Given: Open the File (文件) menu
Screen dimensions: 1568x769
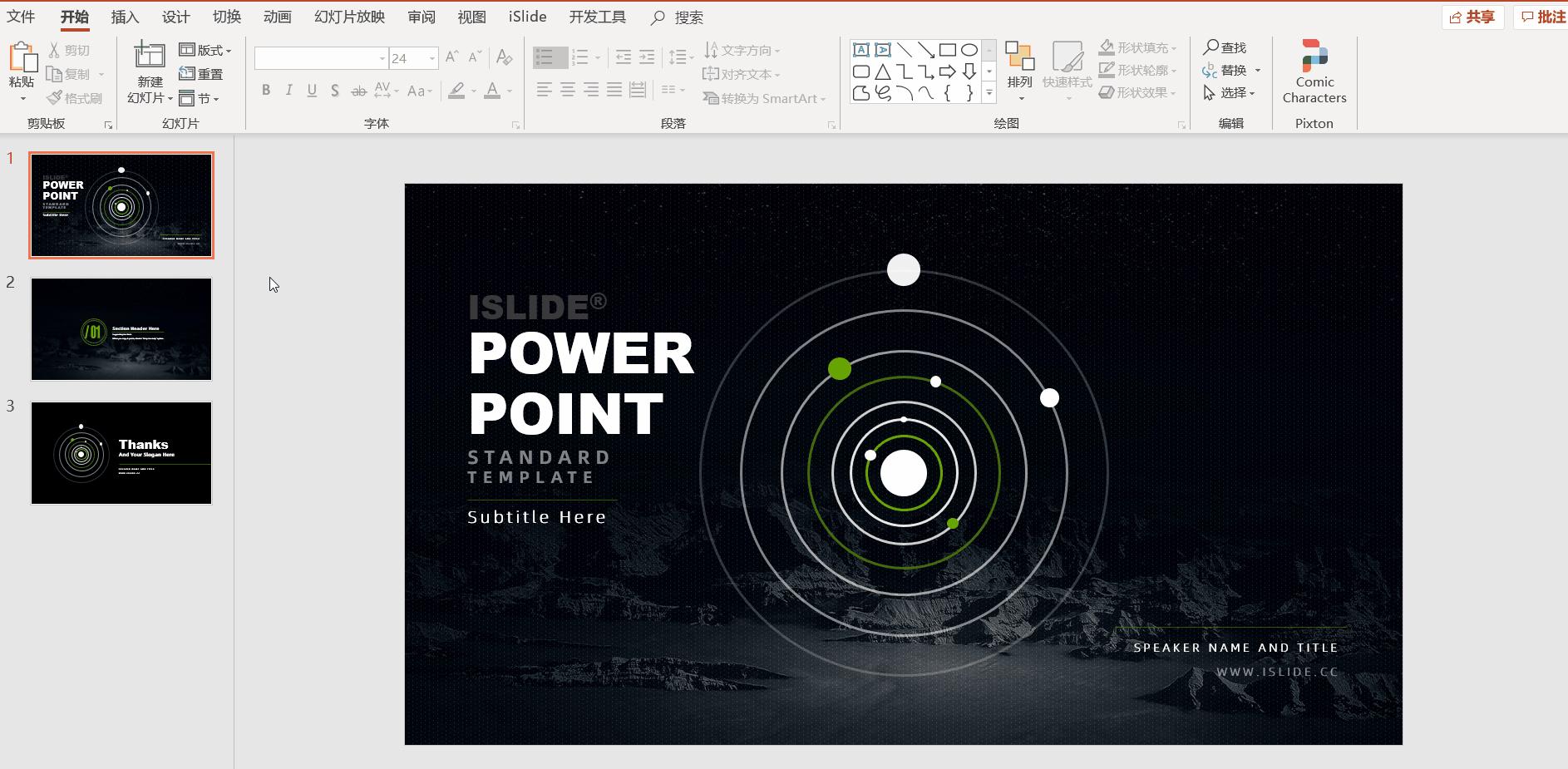Looking at the screenshot, I should point(21,17).
